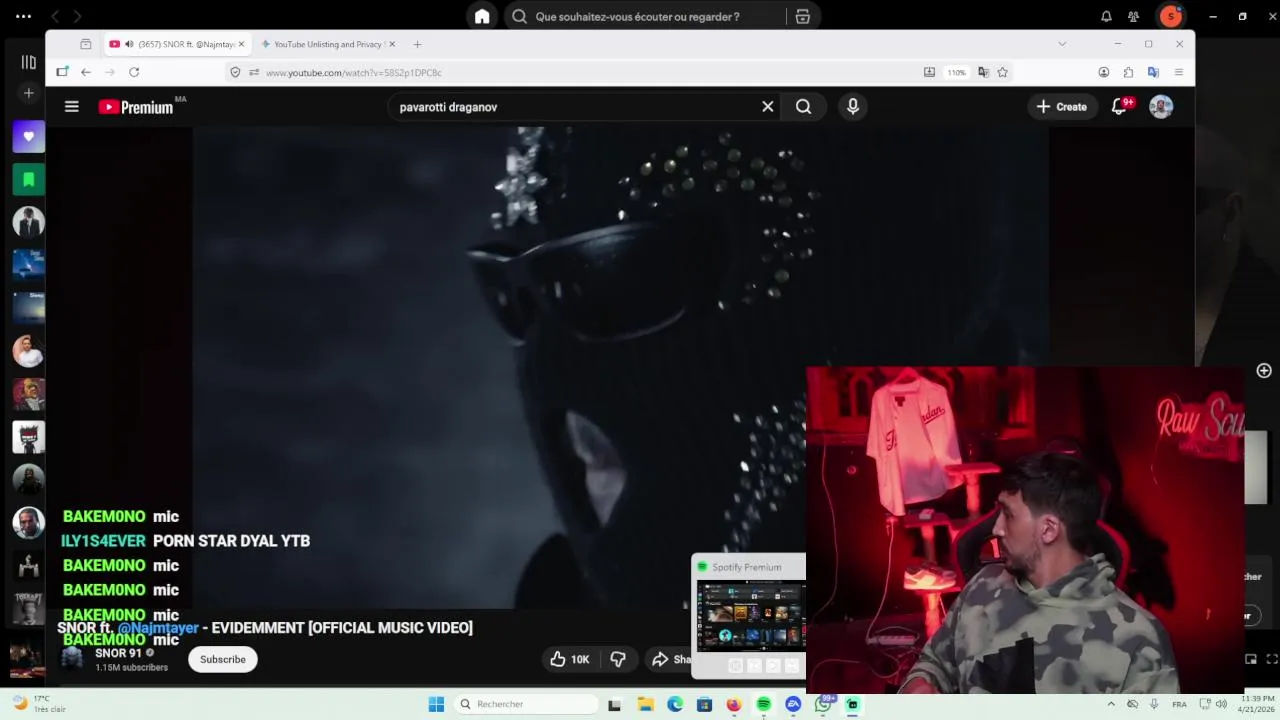
Task: Open the browser extensions puzzle icon
Action: 1128,72
